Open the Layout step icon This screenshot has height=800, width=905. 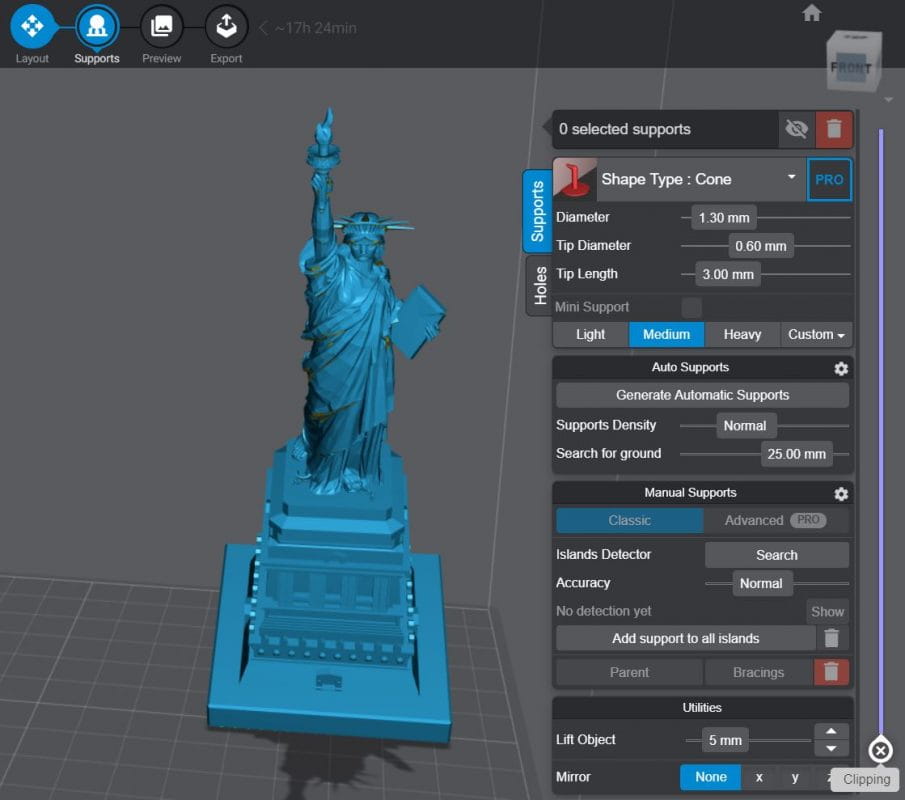[x=32, y=26]
